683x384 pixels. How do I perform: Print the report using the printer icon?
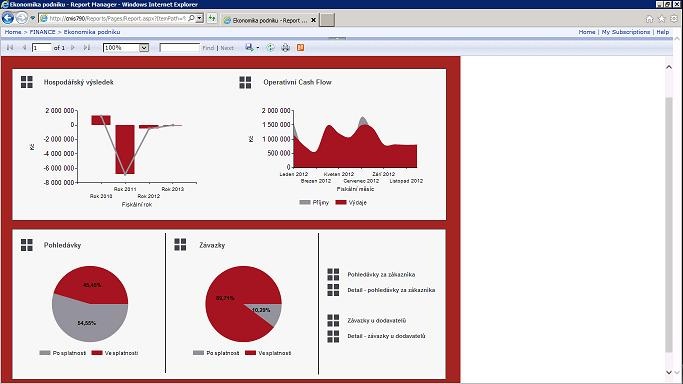pyautogui.click(x=285, y=47)
